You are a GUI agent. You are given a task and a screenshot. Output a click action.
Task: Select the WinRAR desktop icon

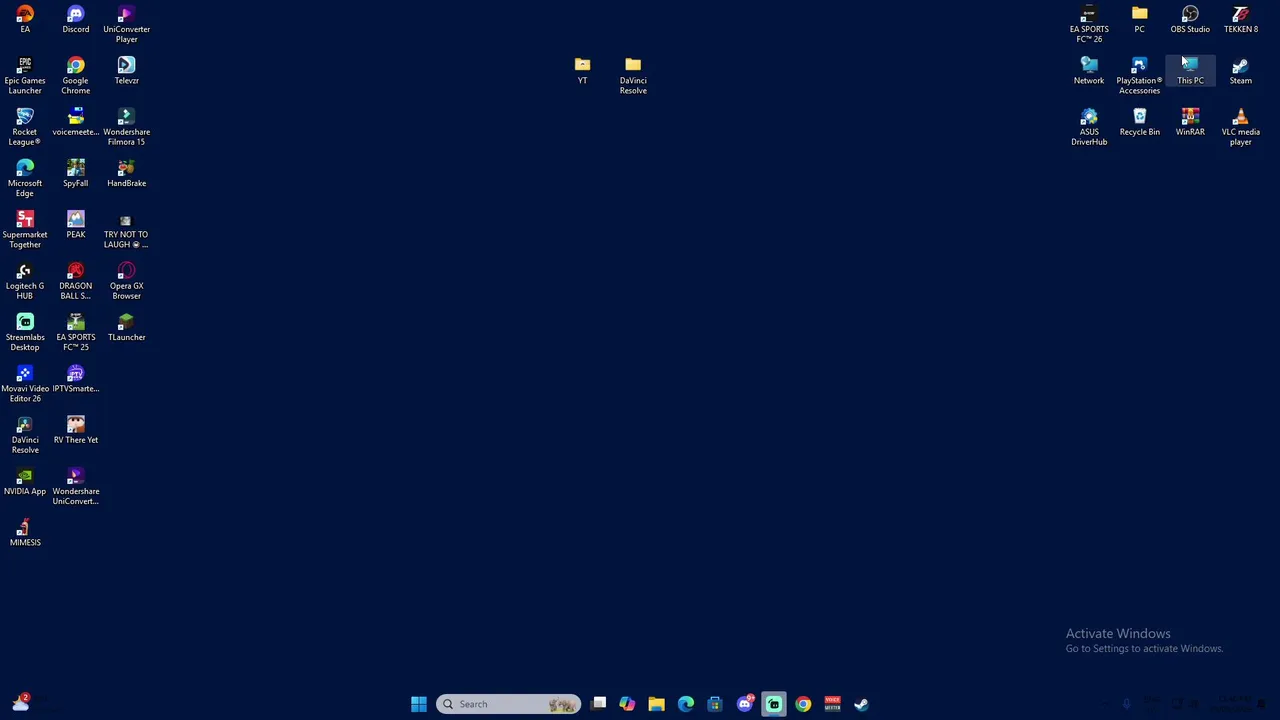point(1190,122)
